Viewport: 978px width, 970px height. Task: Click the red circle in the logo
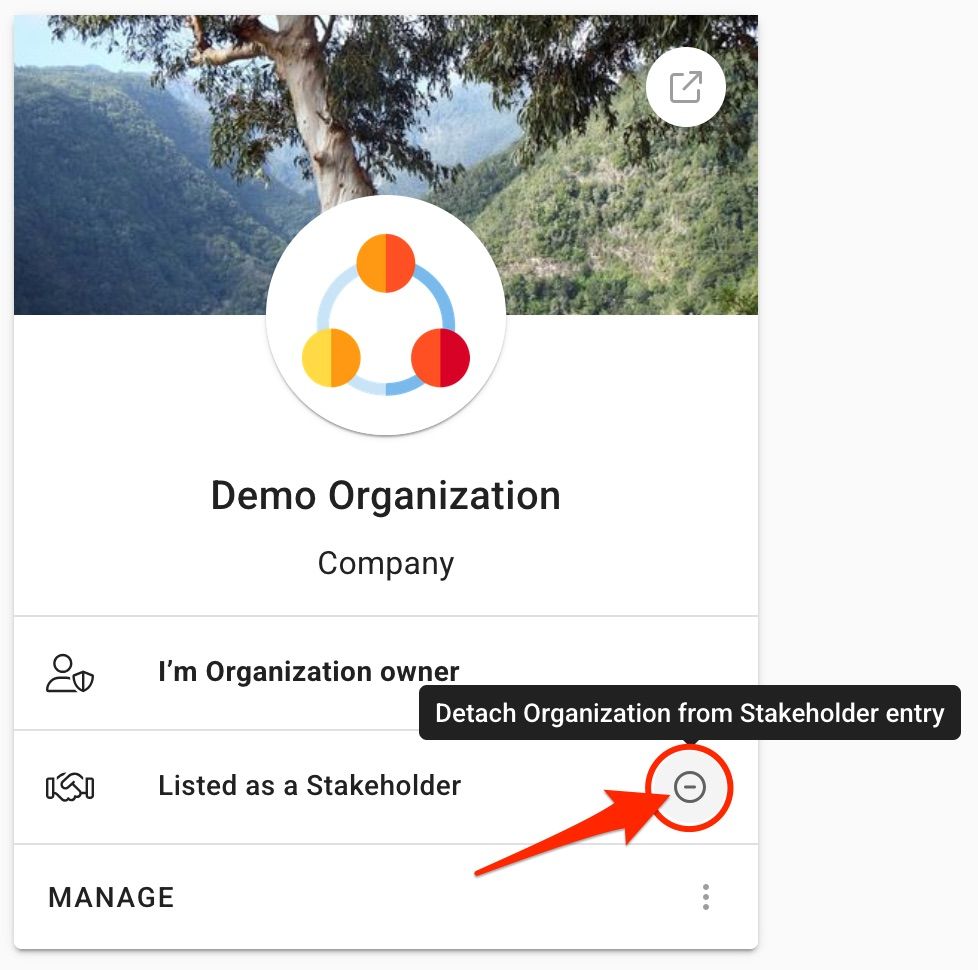tap(440, 358)
